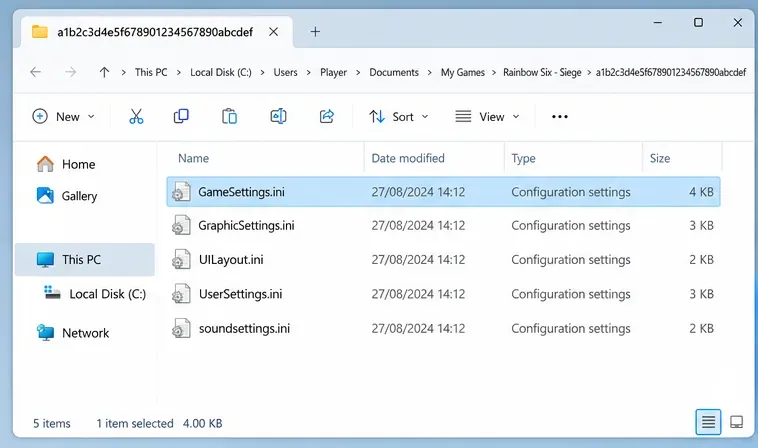Click the Rename icon in toolbar
The width and height of the screenshot is (758, 448).
pyautogui.click(x=278, y=116)
